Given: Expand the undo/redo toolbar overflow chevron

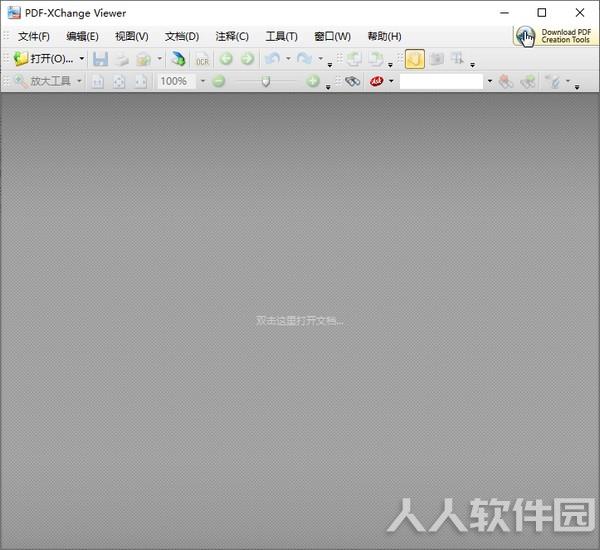Looking at the screenshot, I should click(330, 65).
